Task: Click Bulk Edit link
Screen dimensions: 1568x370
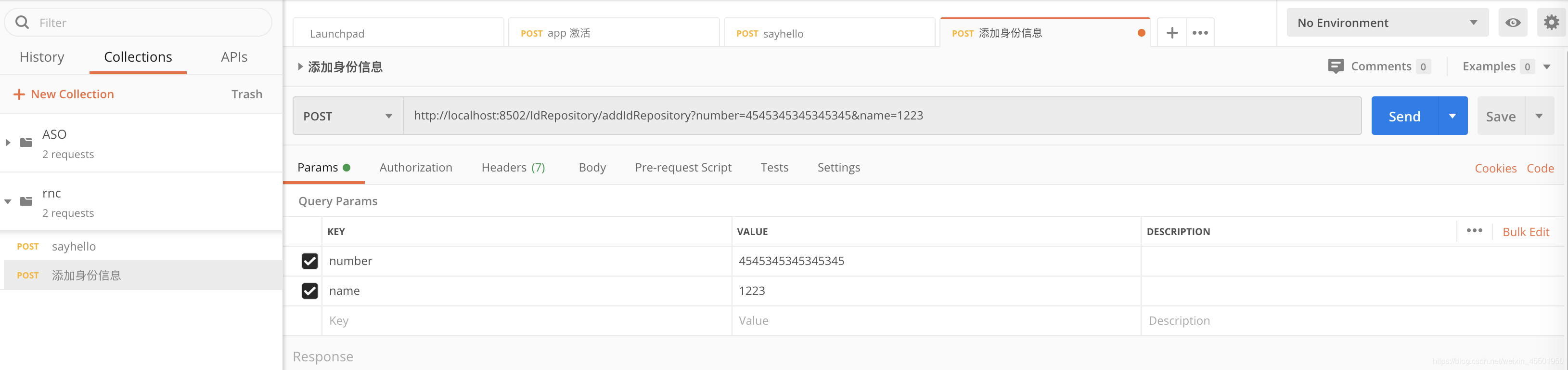Action: (x=1525, y=232)
